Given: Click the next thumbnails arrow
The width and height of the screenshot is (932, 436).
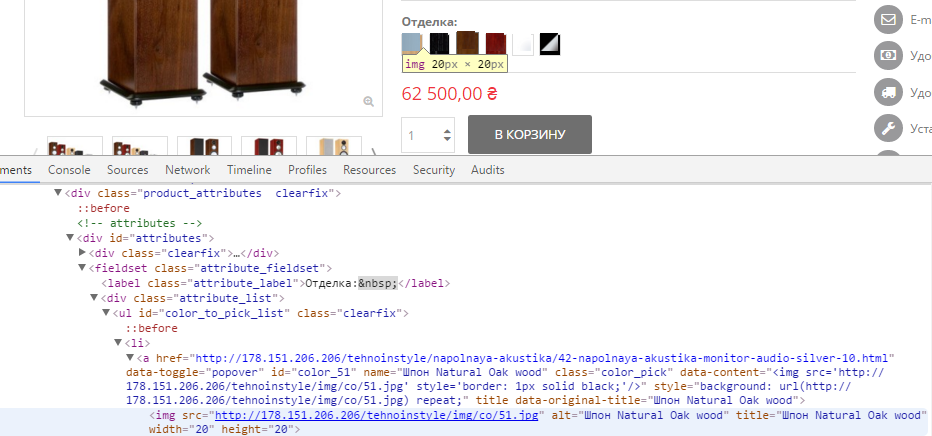Looking at the screenshot, I should 373,151.
